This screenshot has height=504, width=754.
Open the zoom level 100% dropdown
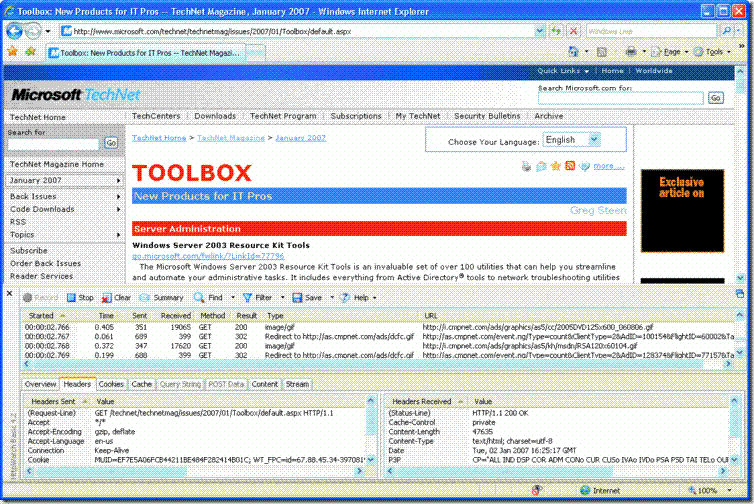point(729,490)
